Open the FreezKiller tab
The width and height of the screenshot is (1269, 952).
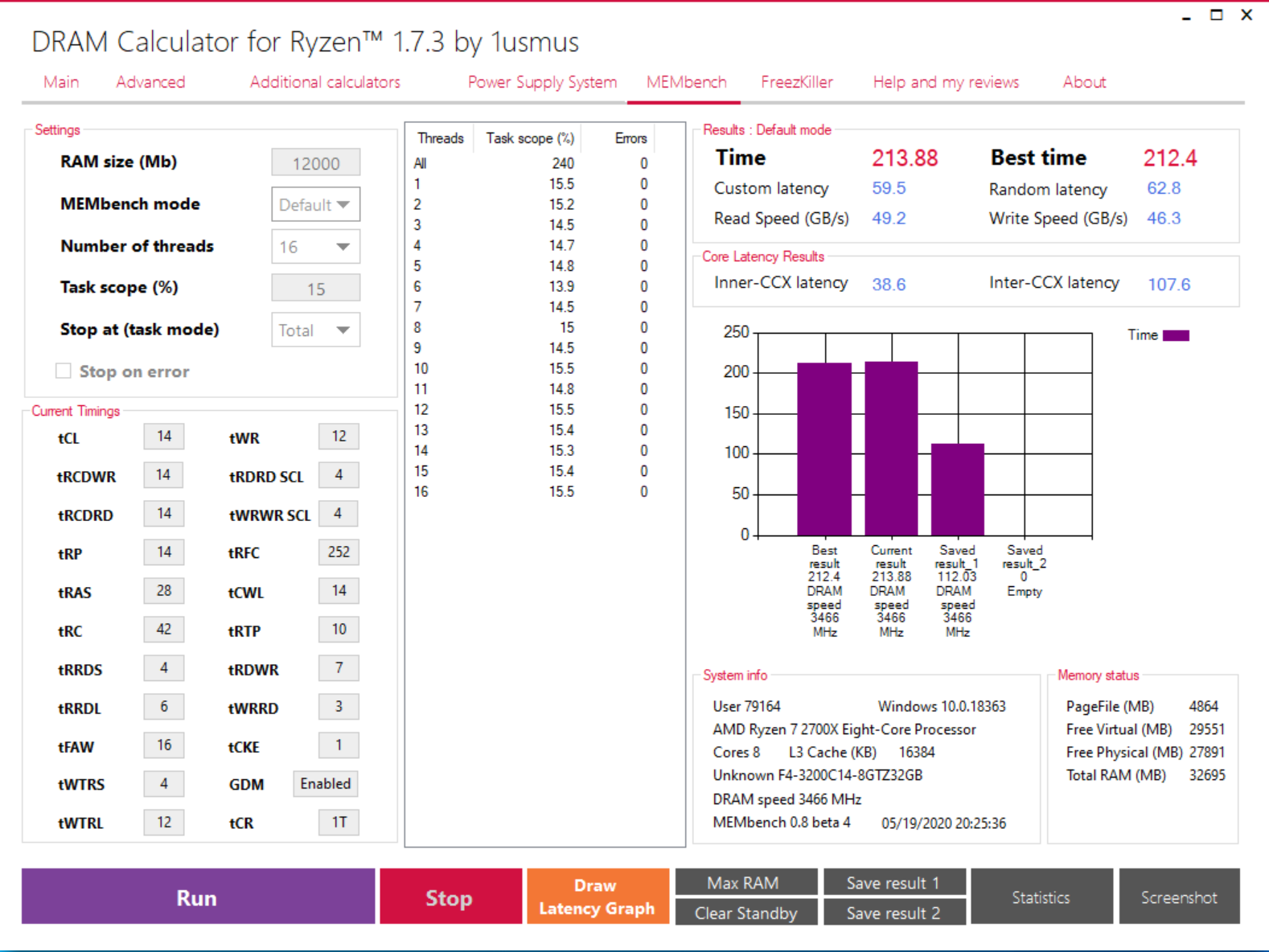(x=797, y=82)
